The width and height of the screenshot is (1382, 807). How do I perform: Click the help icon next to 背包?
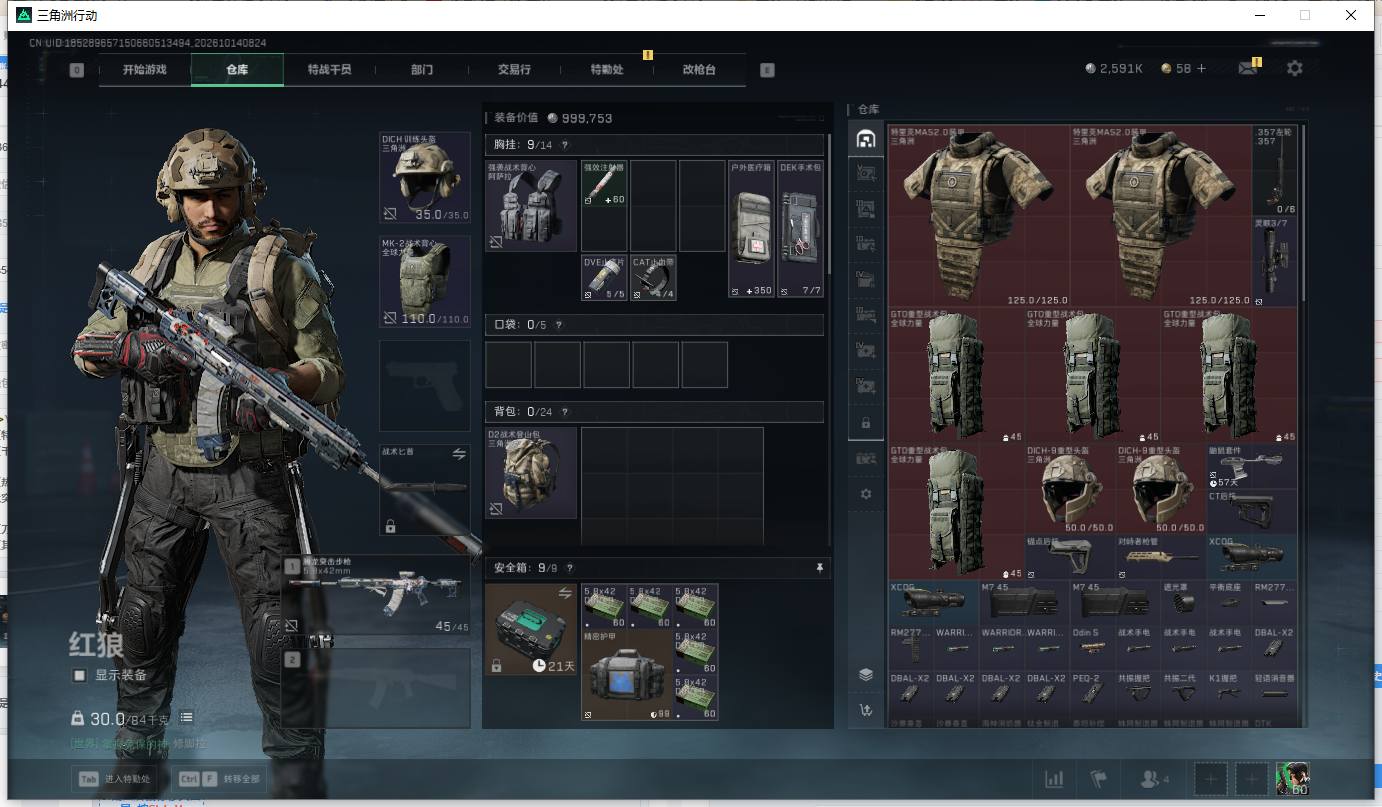[565, 412]
